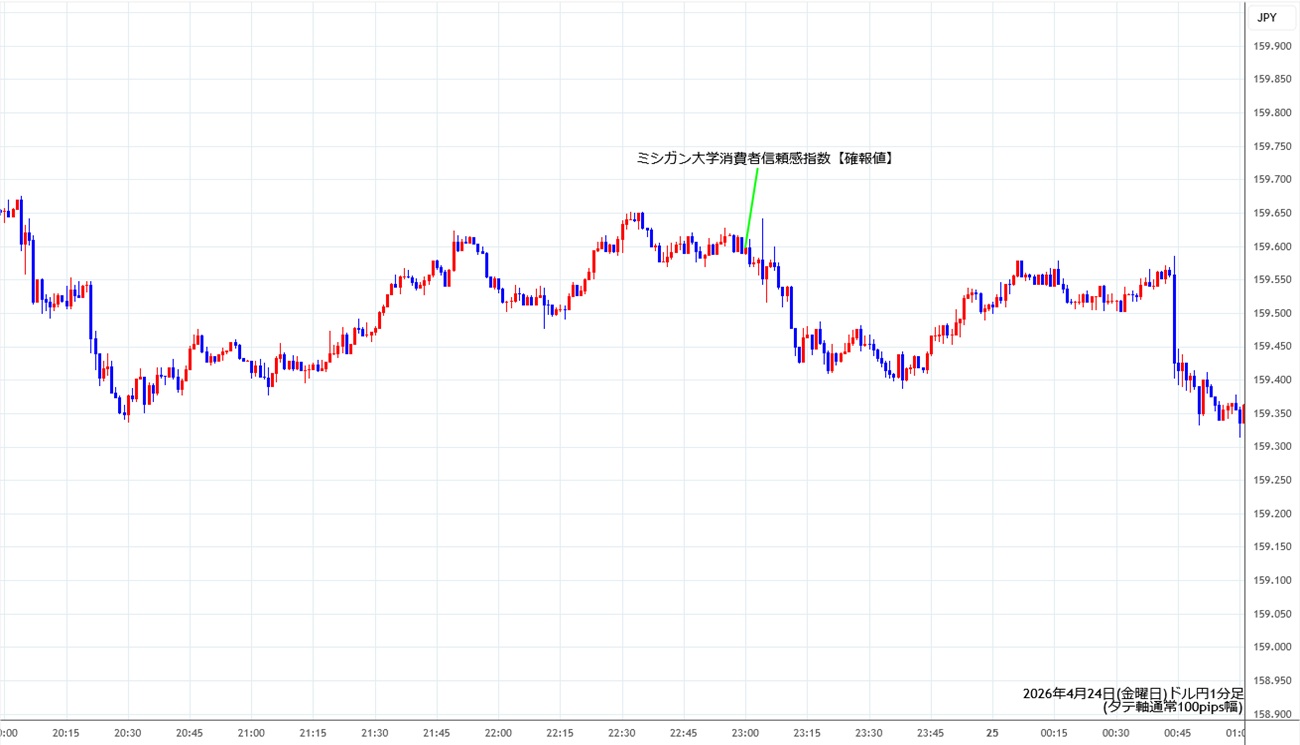Click the 00:45 time axis label
This screenshot has width=1300, height=745.
coord(1176,733)
